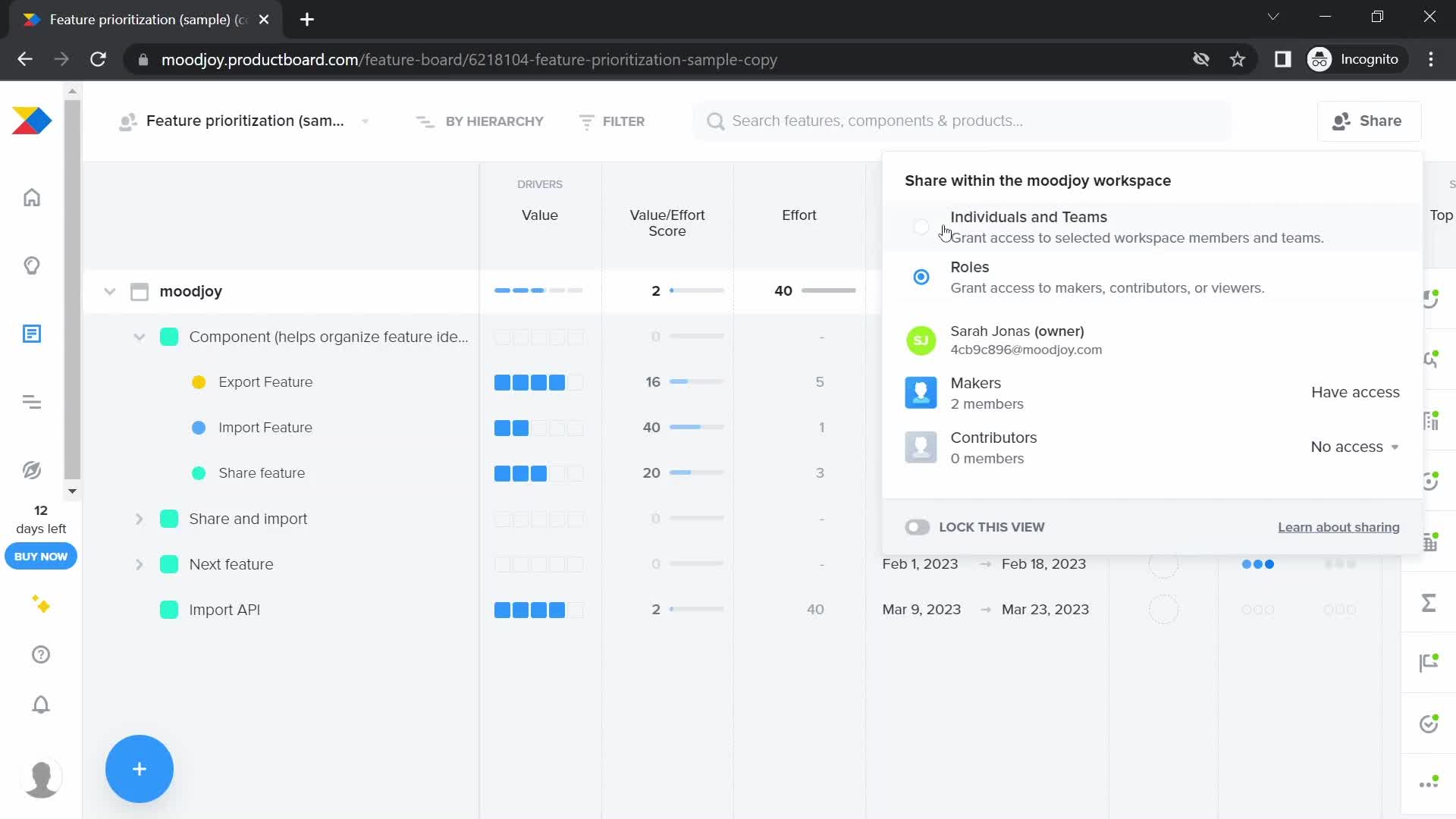Expand the Next feature component
Viewport: 1456px width, 819px height.
140,564
